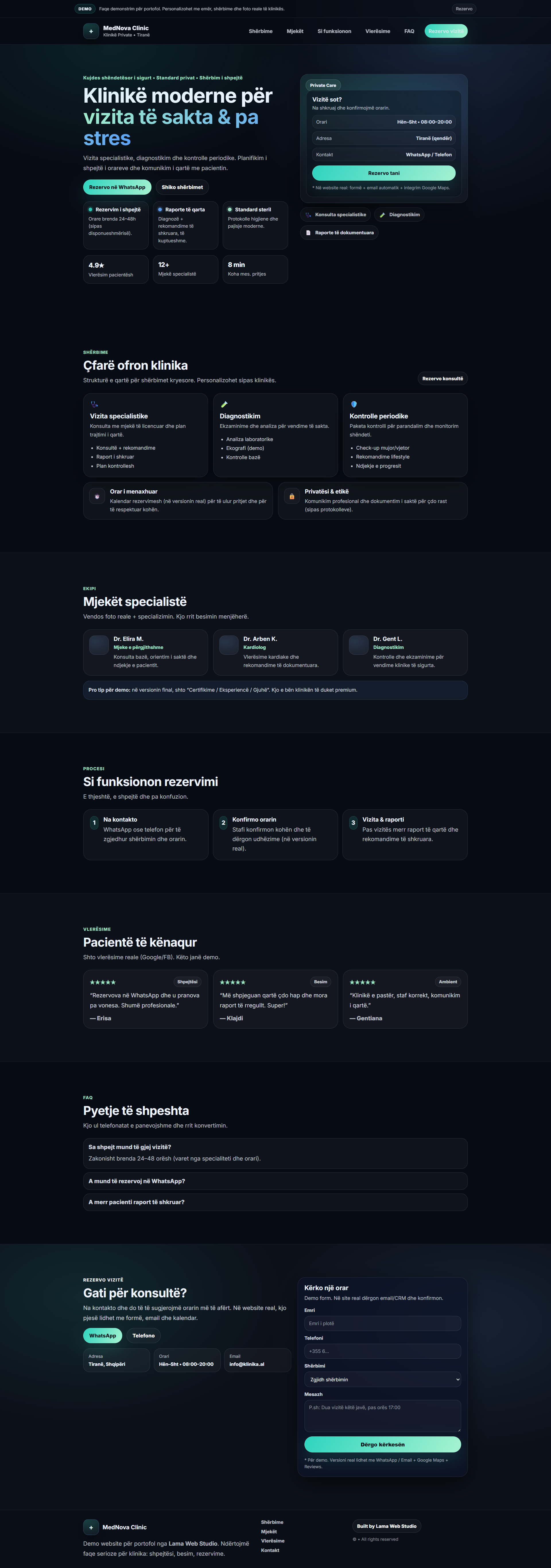
Task: Expand the 'A mund të rezervoj në WhatsApp?' question
Action: click(275, 1181)
